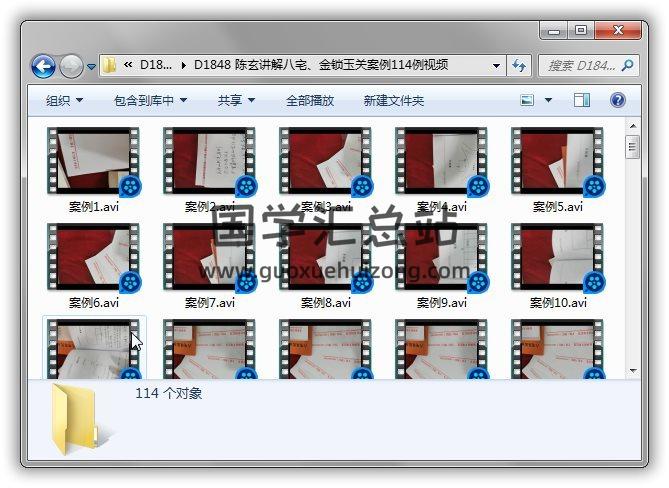The image size is (669, 488).
Task: Click the file name 案例9.avi
Action: (x=442, y=303)
